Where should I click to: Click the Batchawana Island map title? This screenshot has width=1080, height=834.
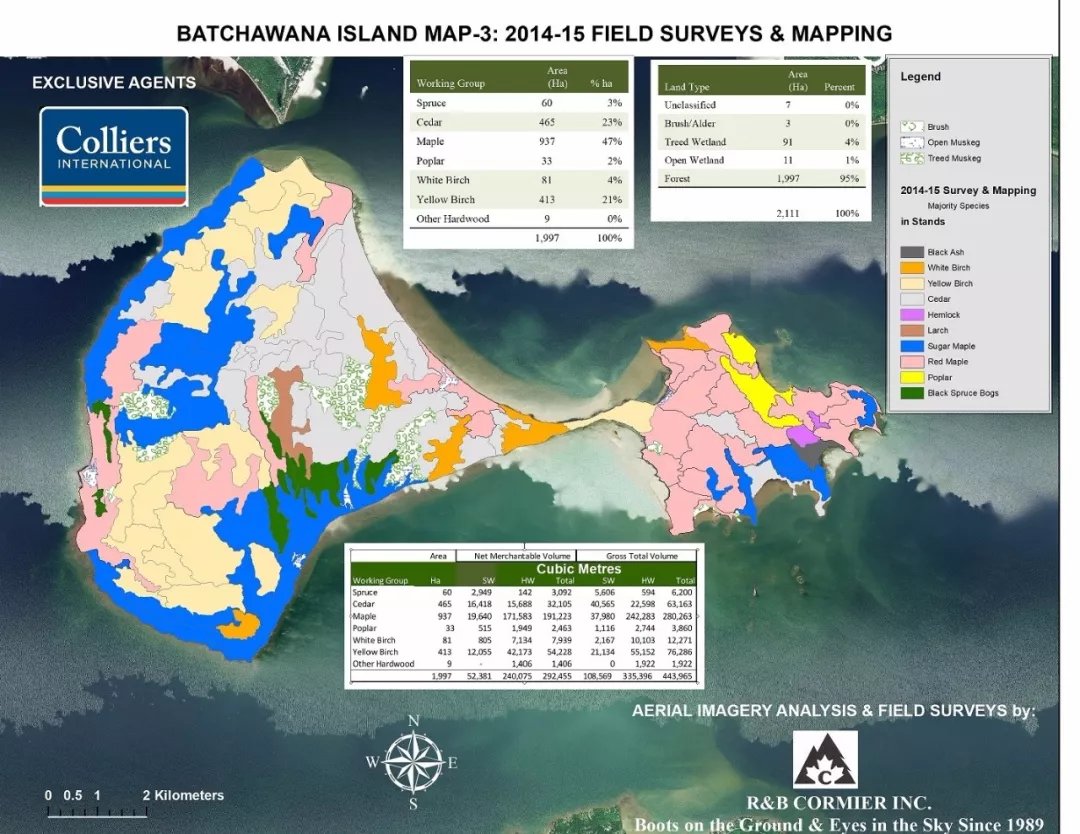[534, 33]
